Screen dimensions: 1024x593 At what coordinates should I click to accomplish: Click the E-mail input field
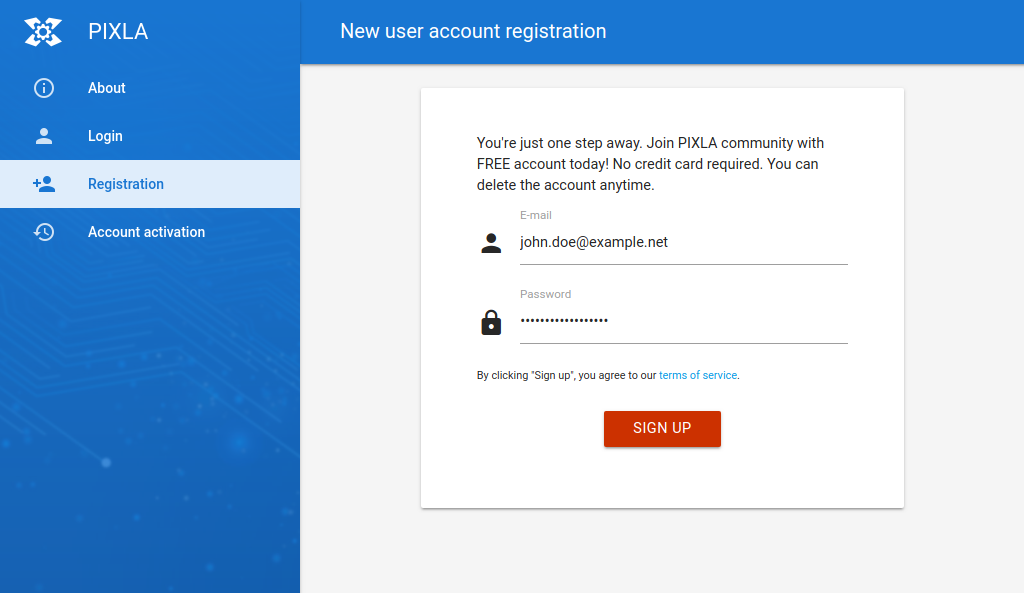click(683, 242)
